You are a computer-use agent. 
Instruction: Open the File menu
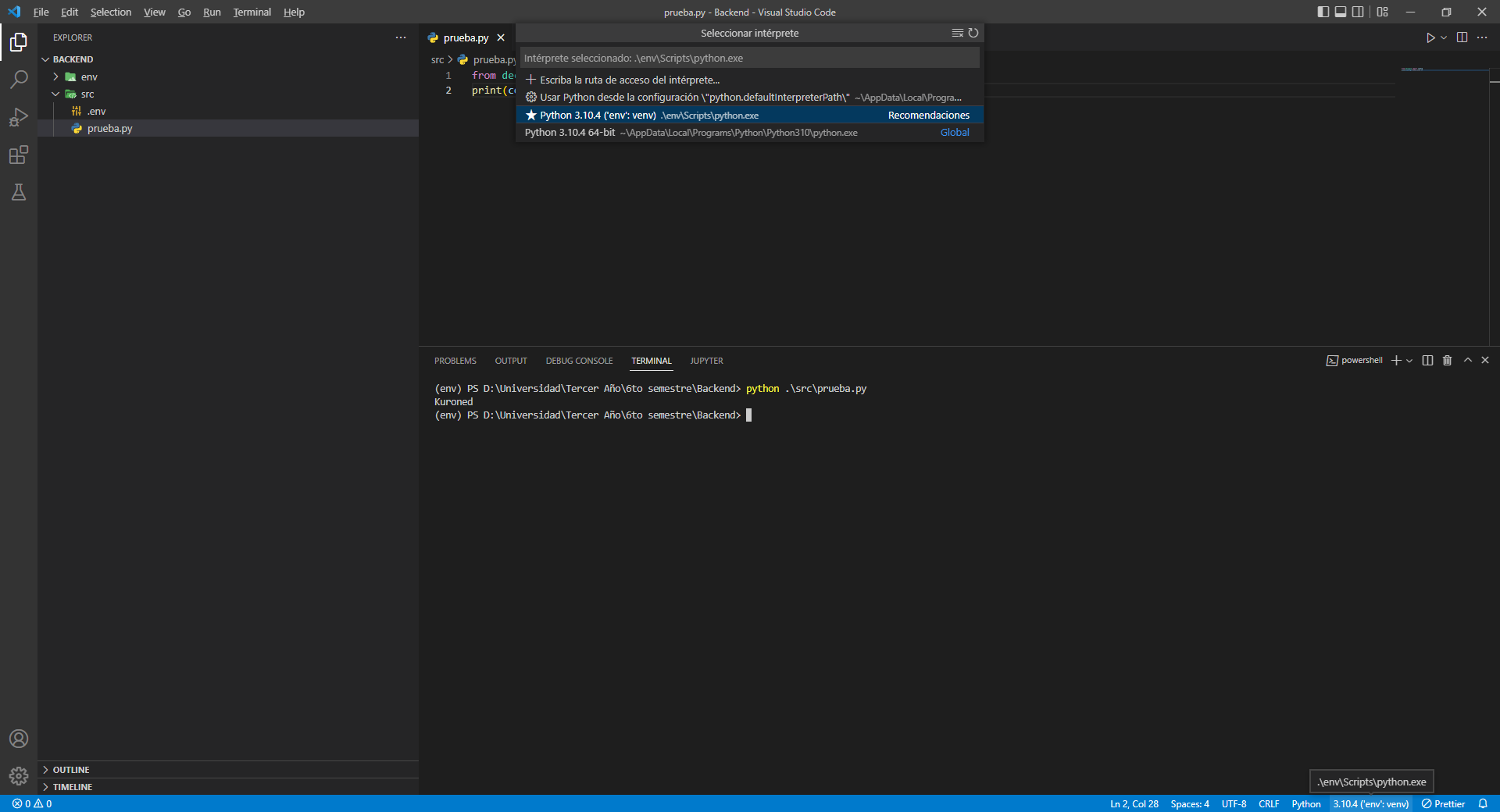pos(41,12)
